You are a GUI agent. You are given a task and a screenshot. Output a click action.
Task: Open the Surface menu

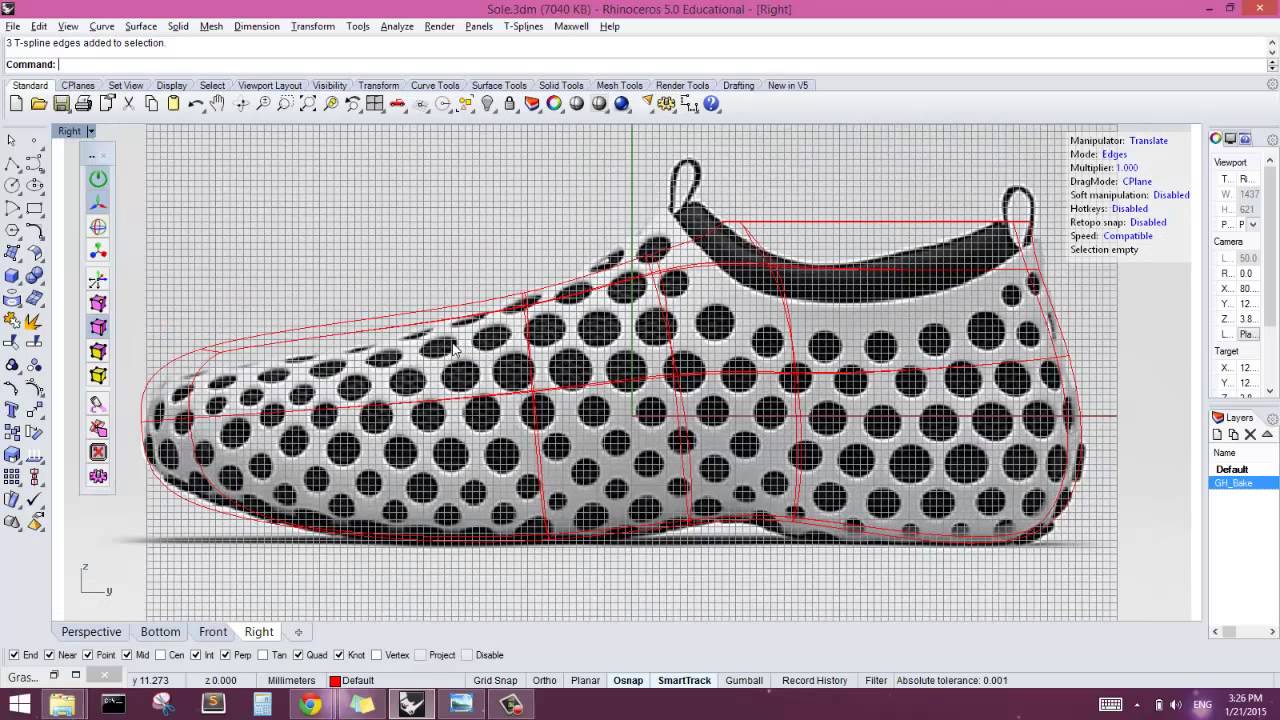[140, 26]
